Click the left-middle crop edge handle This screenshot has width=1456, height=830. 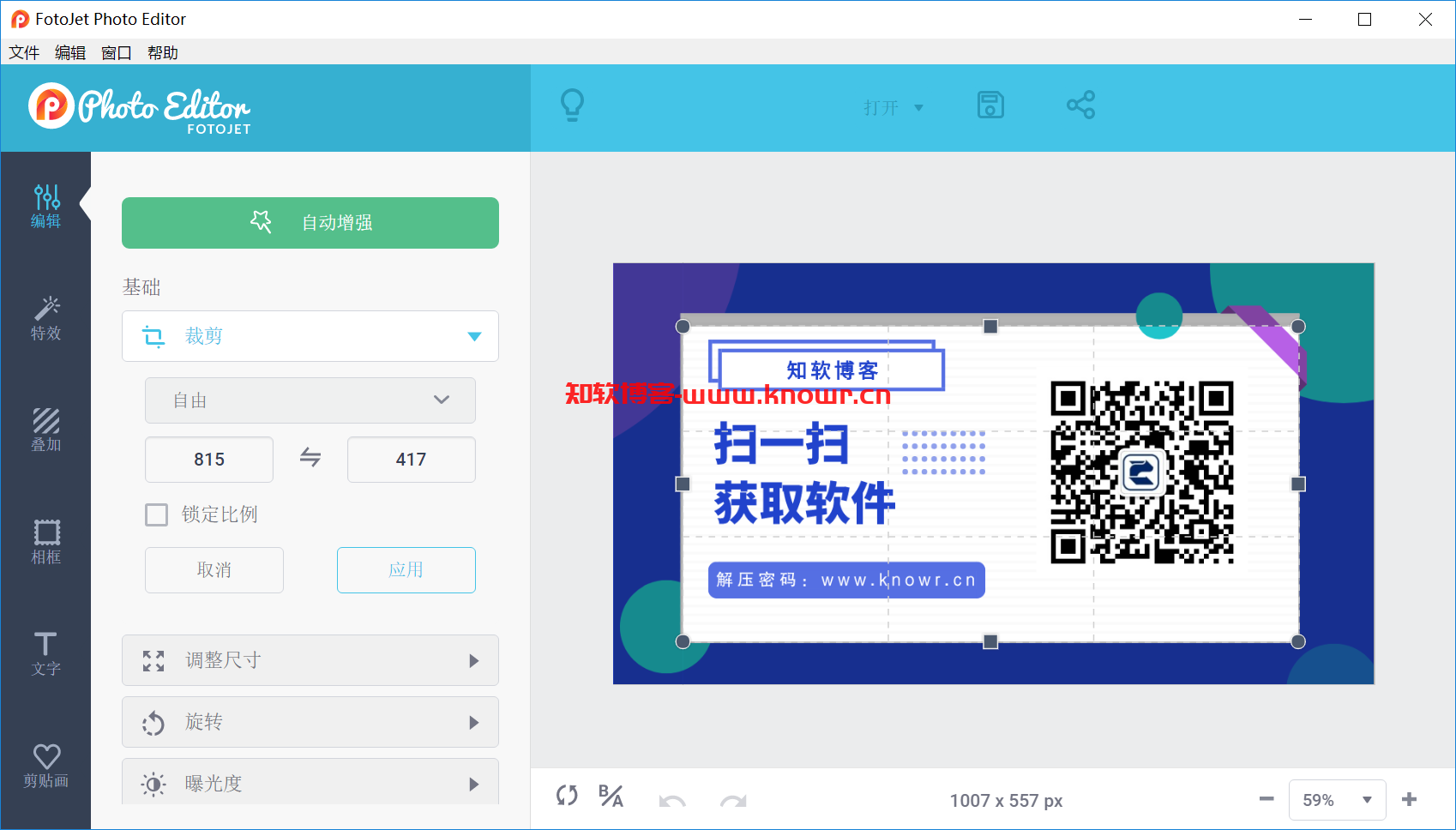coord(683,484)
